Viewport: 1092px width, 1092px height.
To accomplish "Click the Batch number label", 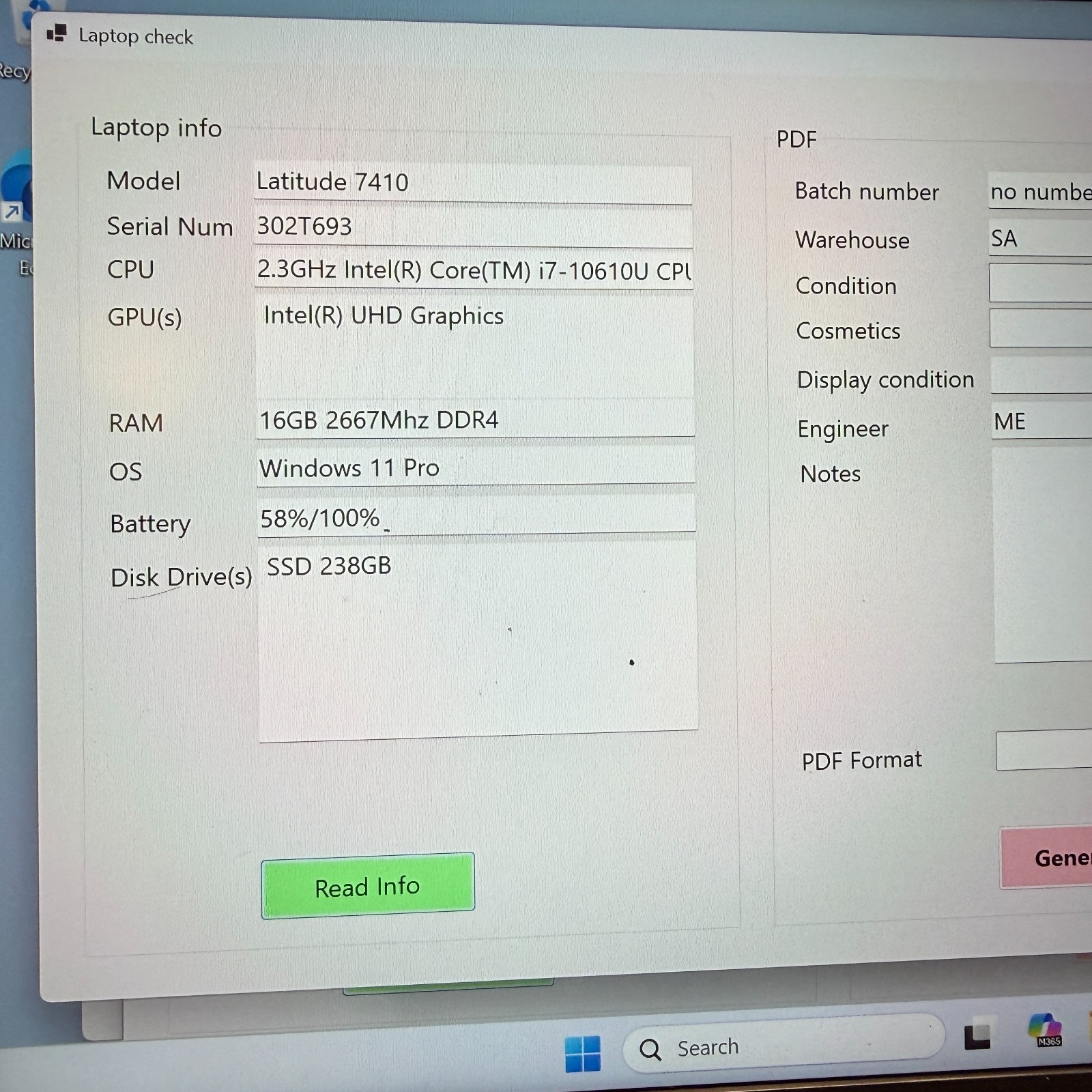I will coord(867,192).
